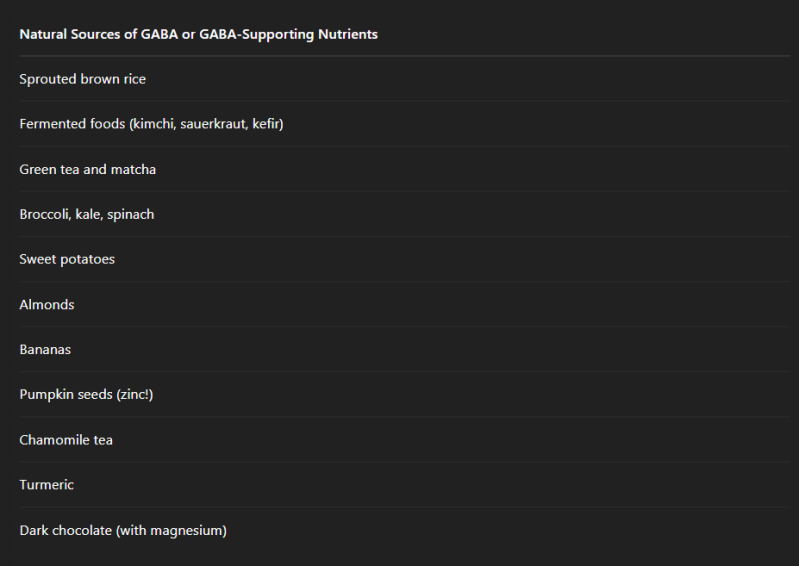The height and width of the screenshot is (566, 799).
Task: Click the Turmeric row
Action: click(x=47, y=484)
